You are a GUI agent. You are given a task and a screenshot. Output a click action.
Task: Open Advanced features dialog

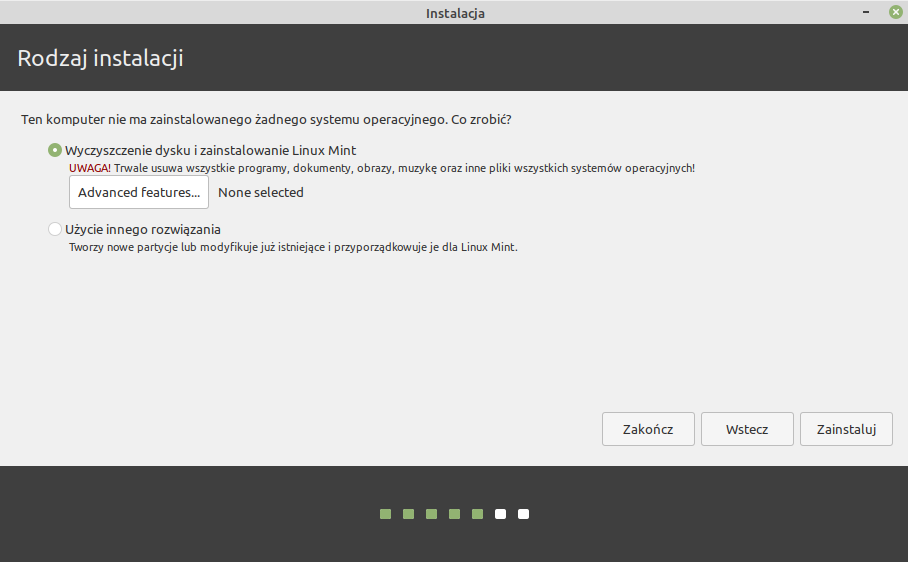(x=139, y=192)
